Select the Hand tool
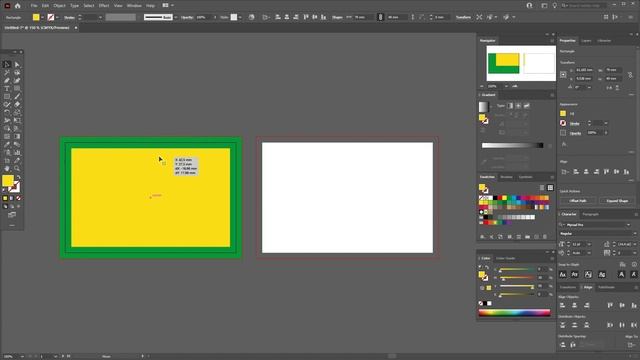The width and height of the screenshot is (640, 360). click(x=7, y=169)
